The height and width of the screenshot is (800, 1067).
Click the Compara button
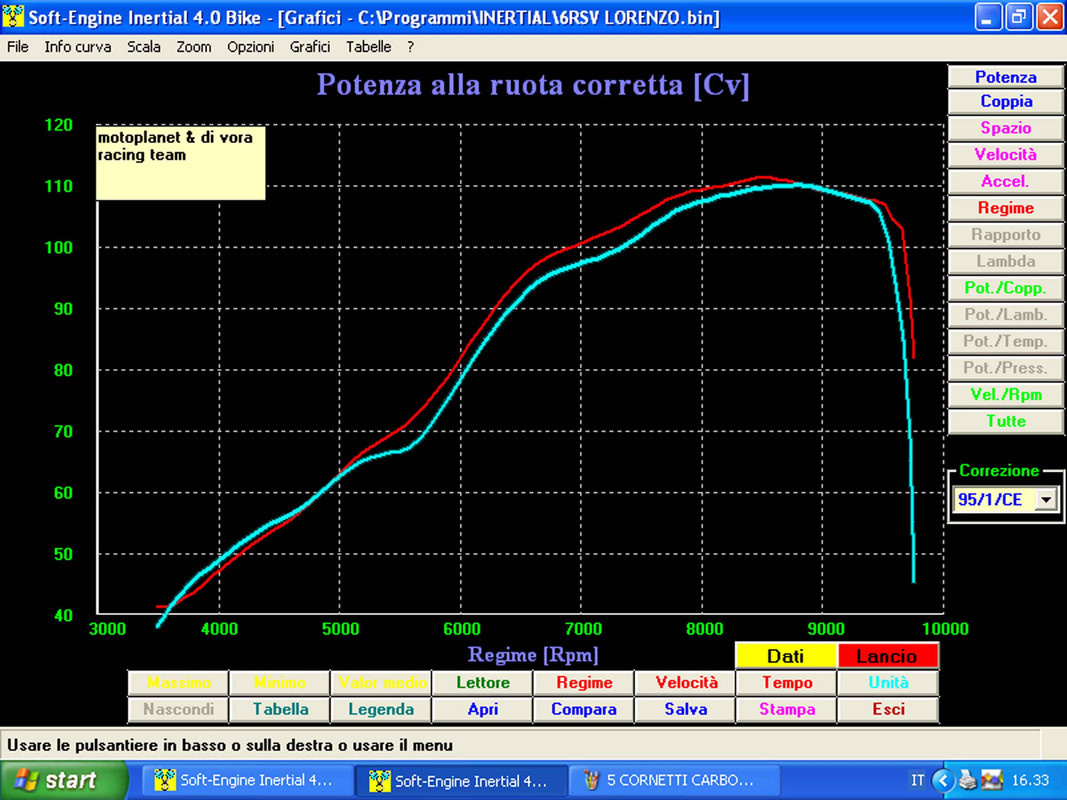[584, 710]
